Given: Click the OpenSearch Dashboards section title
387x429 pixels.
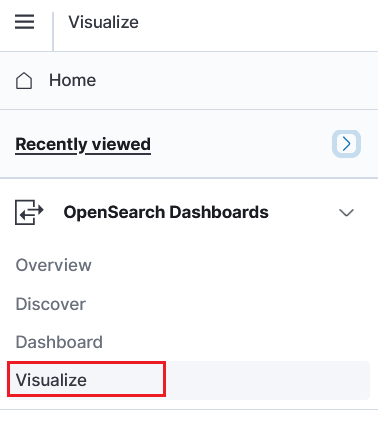Looking at the screenshot, I should tap(166, 212).
